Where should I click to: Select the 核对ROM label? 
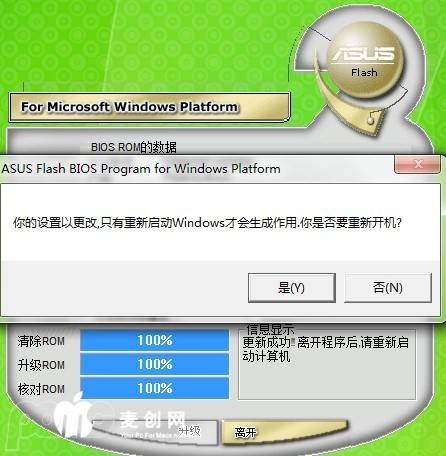(x=41, y=389)
